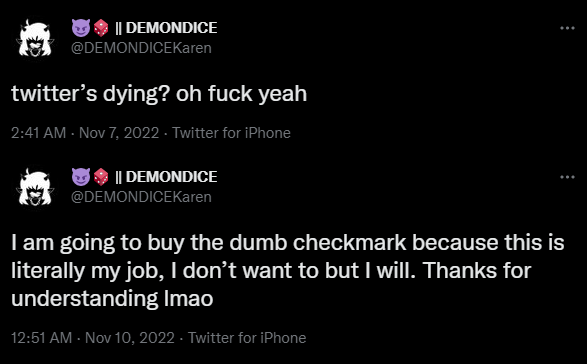Click the "dumb checkmark" tweet text
Viewport: 587px width, 364px height.
[x=318, y=242]
